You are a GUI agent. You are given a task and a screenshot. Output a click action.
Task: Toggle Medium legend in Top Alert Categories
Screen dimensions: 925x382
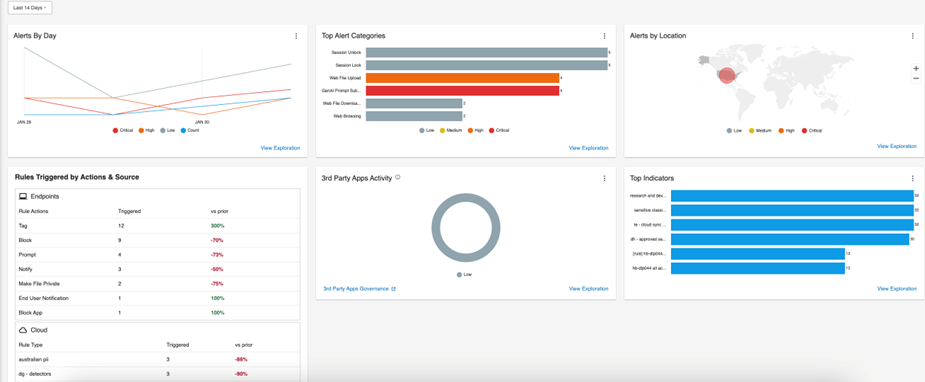click(452, 130)
